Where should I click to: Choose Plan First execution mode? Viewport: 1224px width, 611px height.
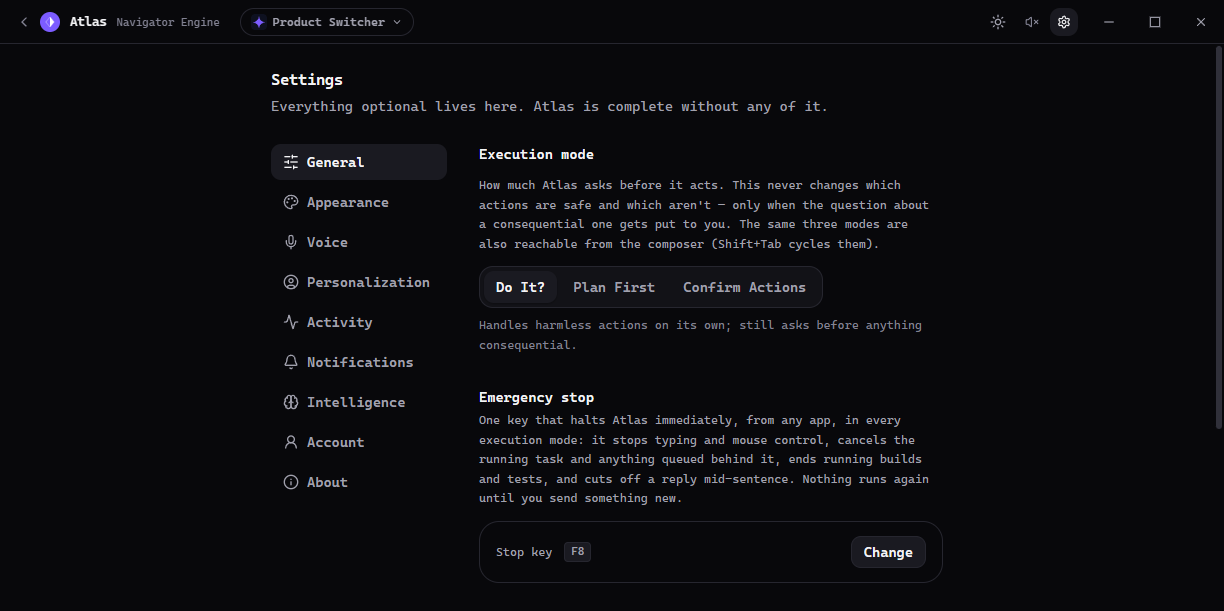click(614, 287)
